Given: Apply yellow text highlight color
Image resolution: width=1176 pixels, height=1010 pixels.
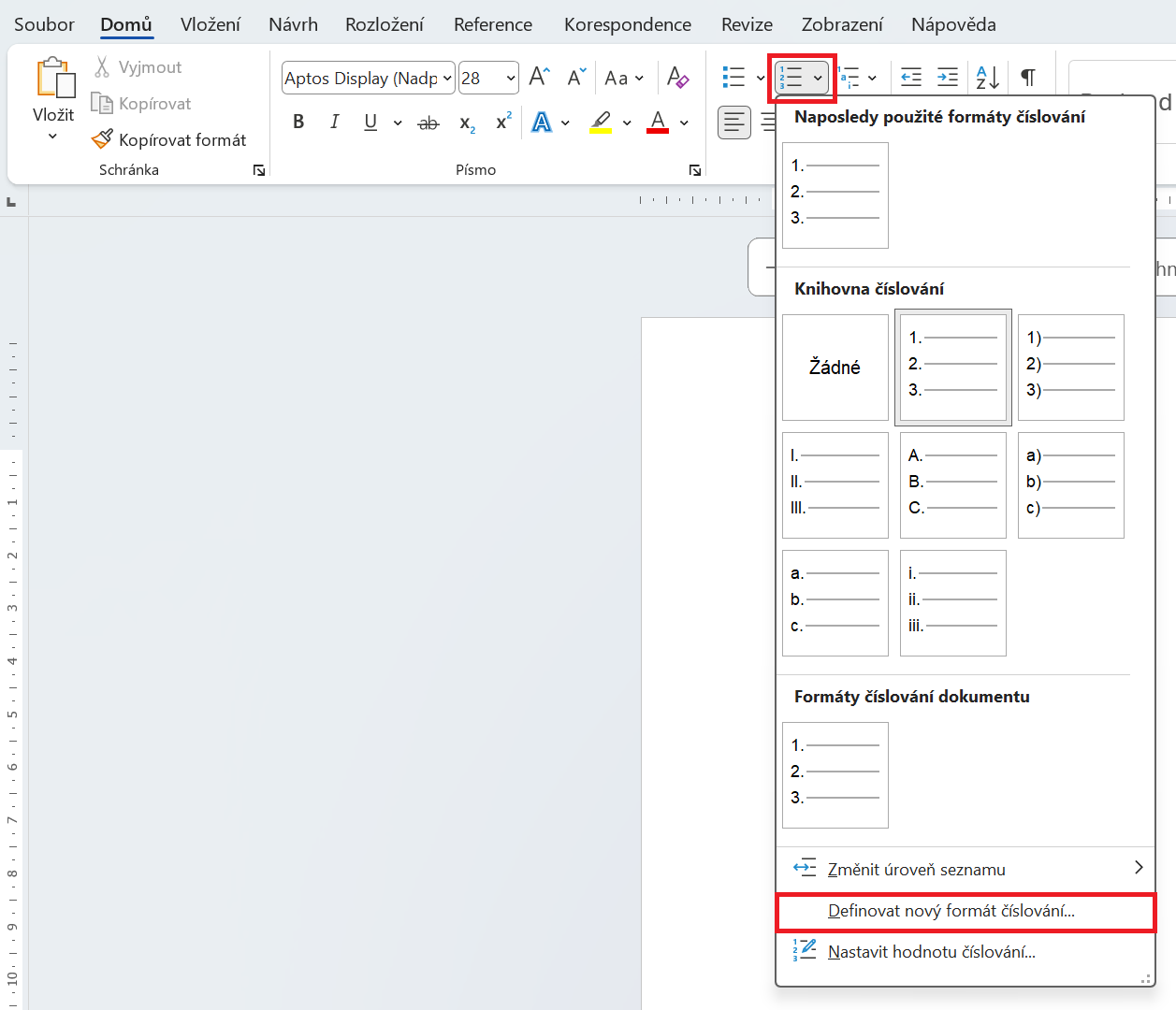Looking at the screenshot, I should click(601, 122).
